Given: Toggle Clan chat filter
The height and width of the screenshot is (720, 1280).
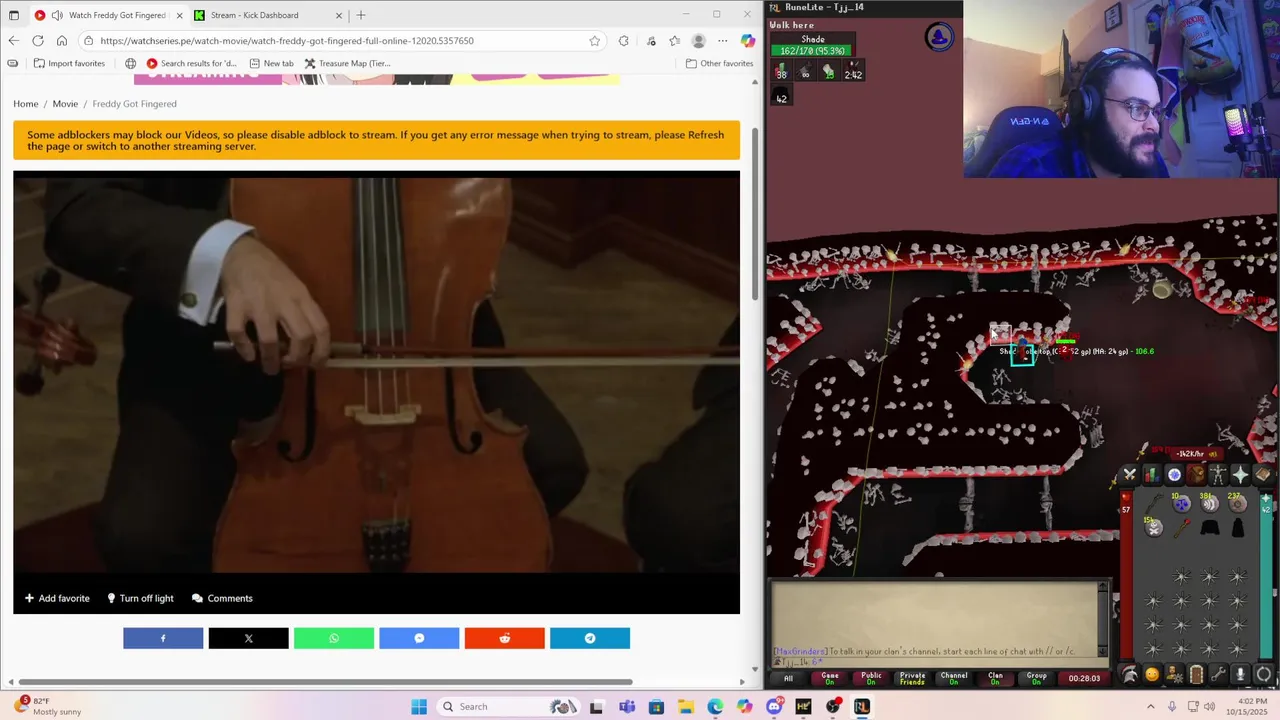Looking at the screenshot, I should point(995,678).
